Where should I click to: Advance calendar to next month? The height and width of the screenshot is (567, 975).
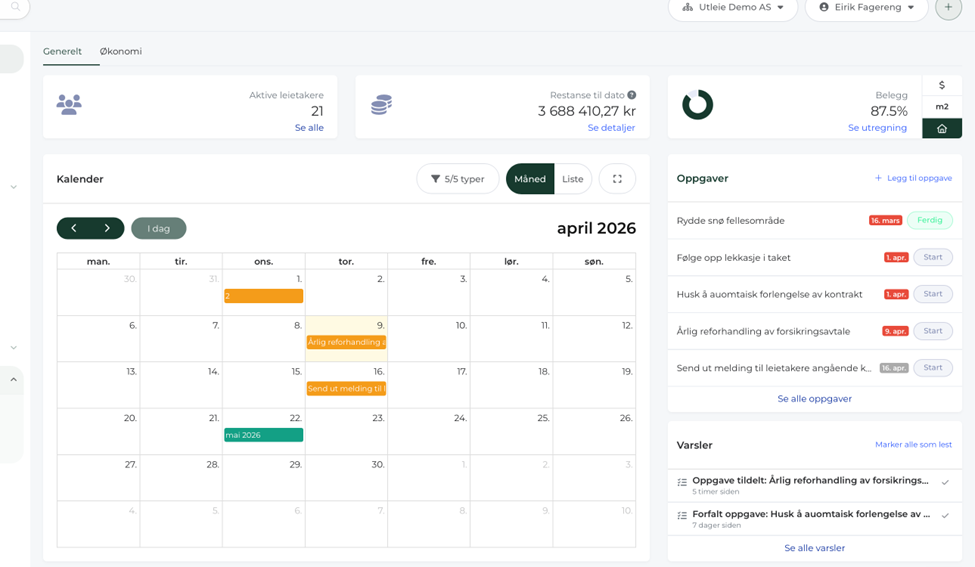tap(107, 228)
